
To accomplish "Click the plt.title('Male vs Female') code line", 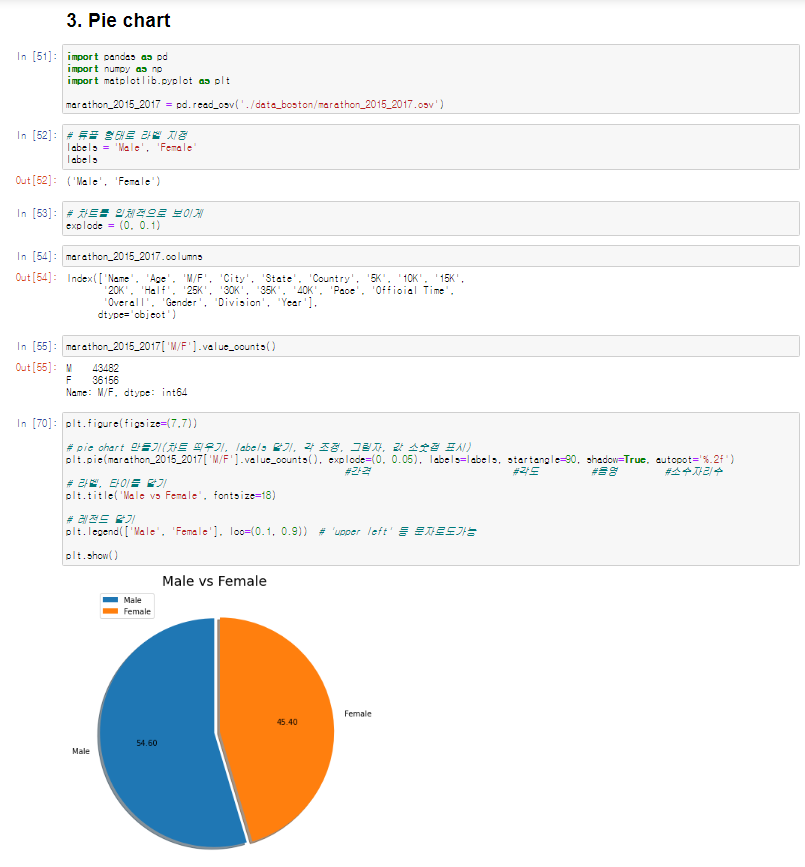I will click(171, 495).
